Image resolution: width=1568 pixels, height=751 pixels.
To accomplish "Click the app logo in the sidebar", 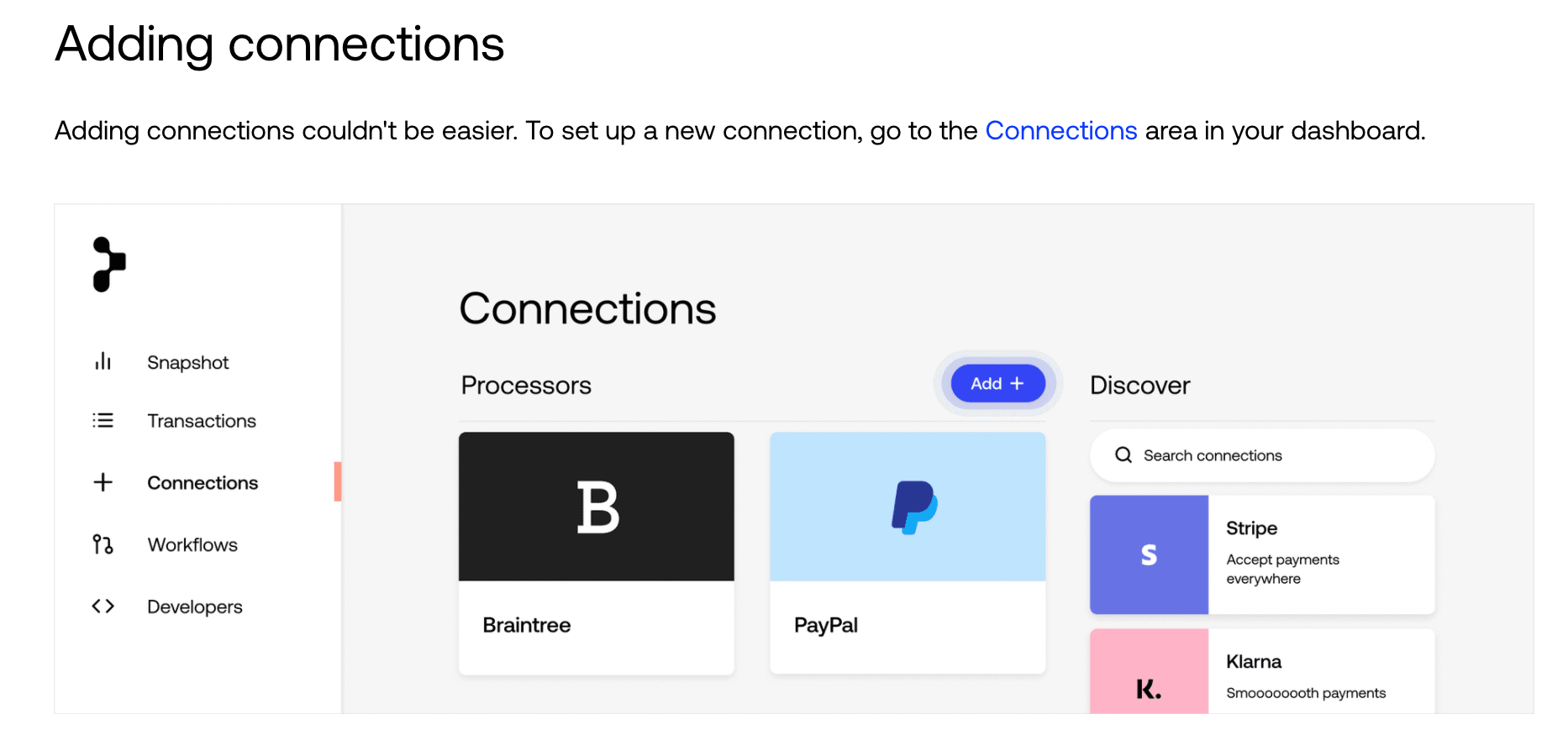I will (x=109, y=265).
